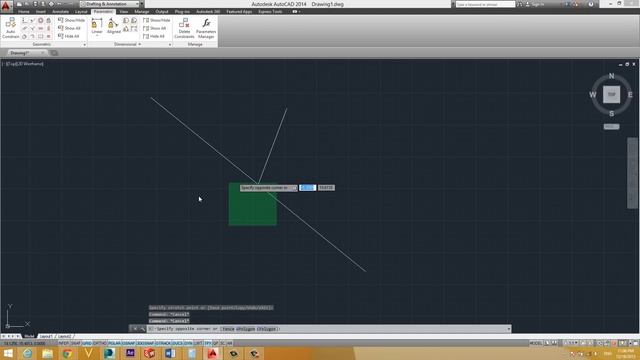Click the command line customize wrench icon

142,329
